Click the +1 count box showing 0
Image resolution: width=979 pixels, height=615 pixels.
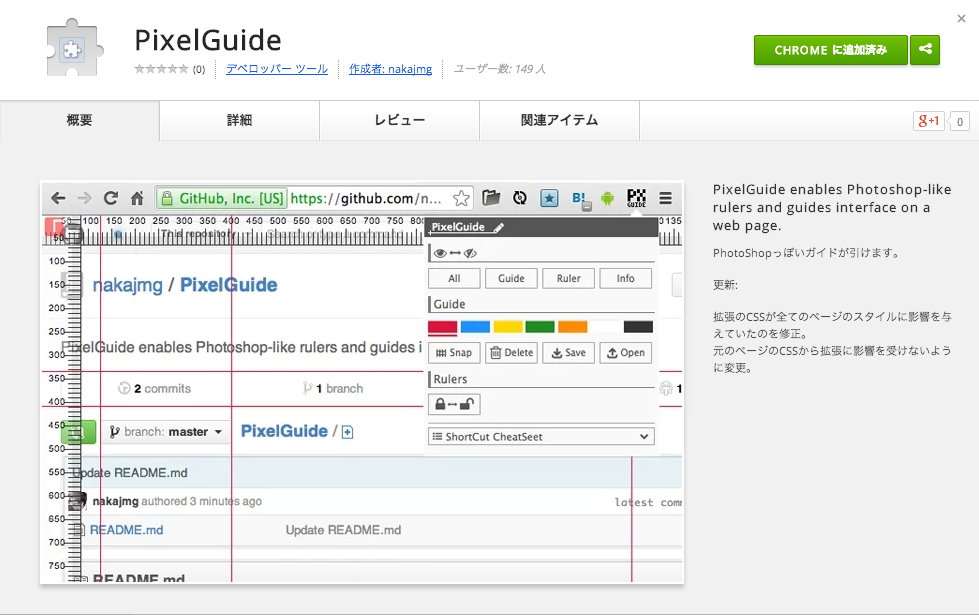[x=960, y=121]
